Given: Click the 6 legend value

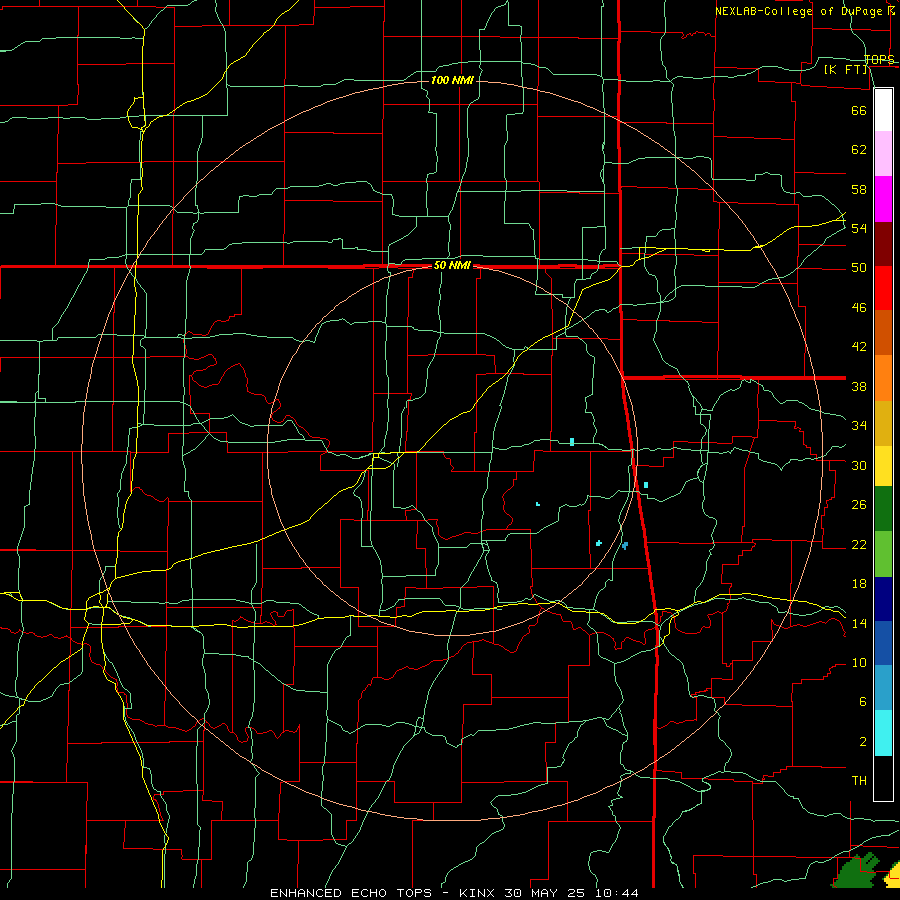Looking at the screenshot, I should pos(862,702).
